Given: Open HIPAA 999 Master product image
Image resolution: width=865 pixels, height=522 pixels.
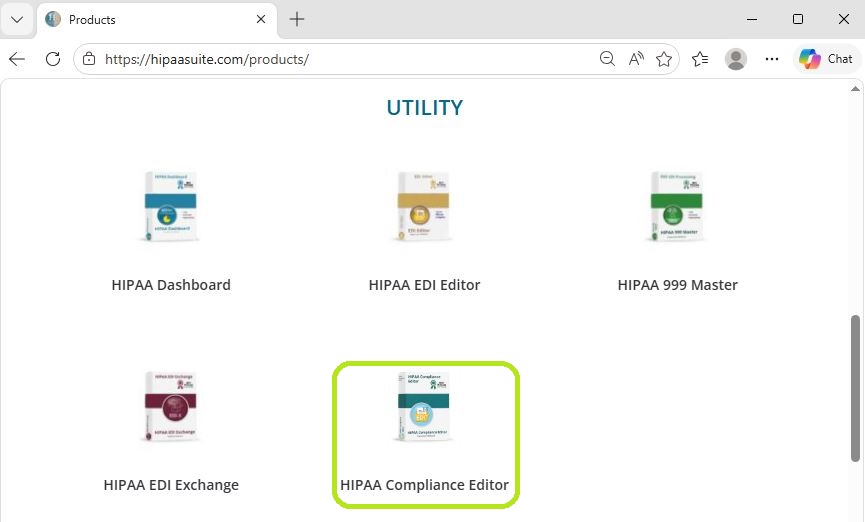Looking at the screenshot, I should tap(677, 206).
